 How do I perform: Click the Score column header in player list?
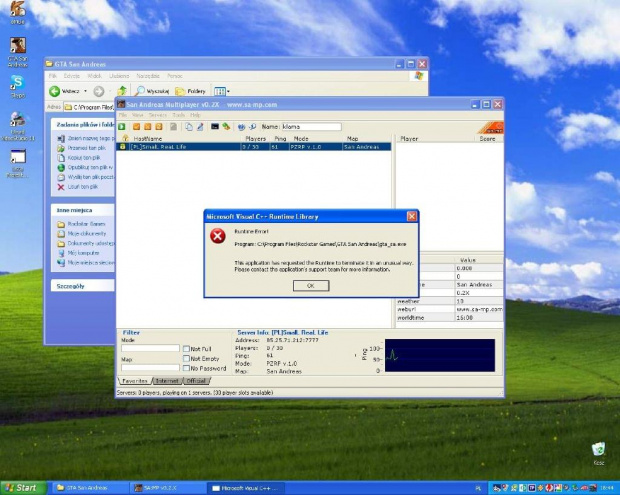(x=487, y=139)
